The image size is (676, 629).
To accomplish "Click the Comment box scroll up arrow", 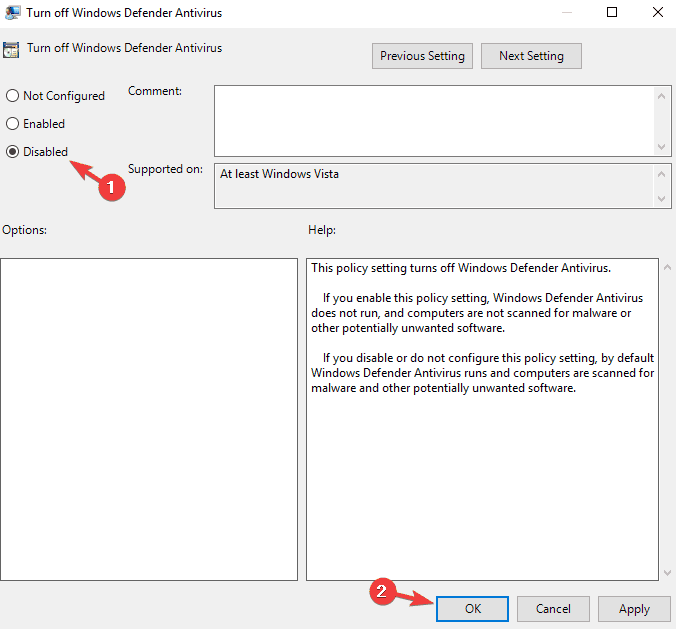I will 662,96.
